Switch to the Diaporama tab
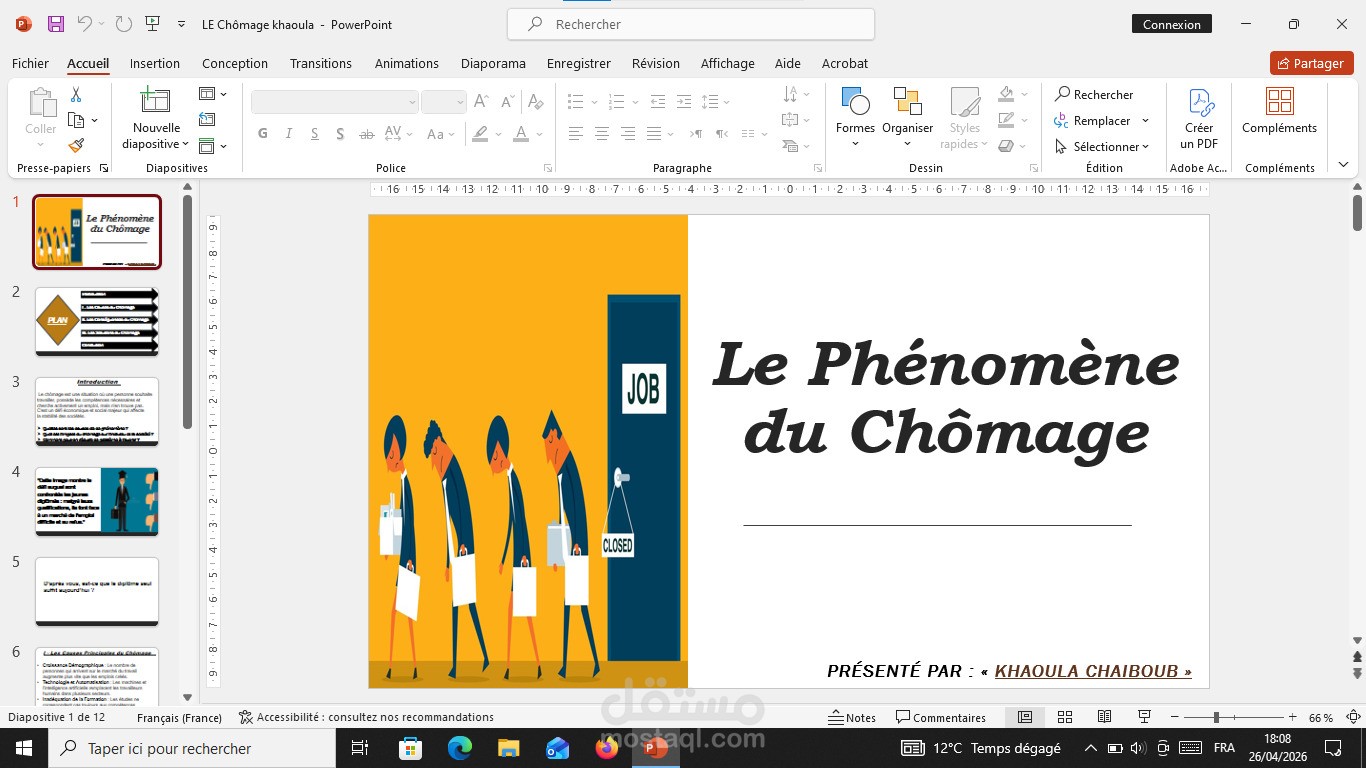Image resolution: width=1366 pixels, height=768 pixels. click(493, 63)
